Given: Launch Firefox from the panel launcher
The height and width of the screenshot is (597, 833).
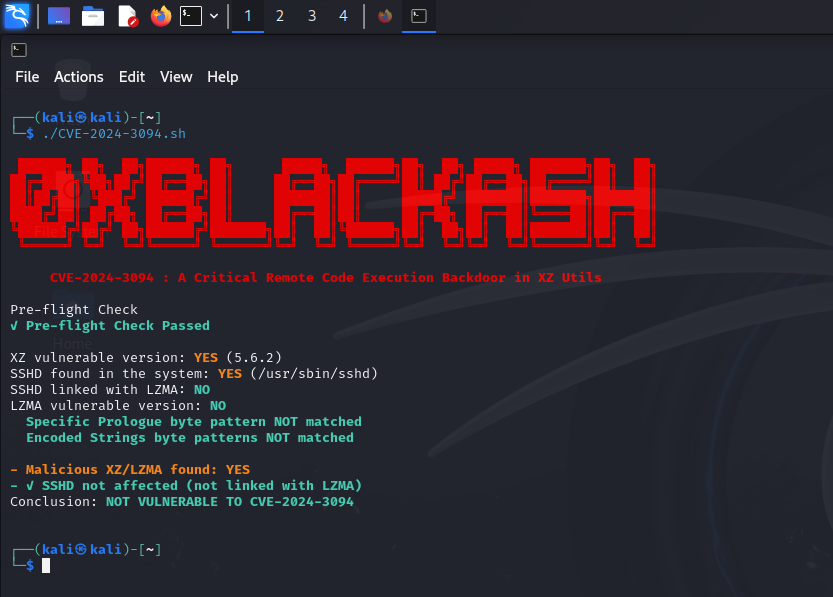Looking at the screenshot, I should click(x=161, y=16).
